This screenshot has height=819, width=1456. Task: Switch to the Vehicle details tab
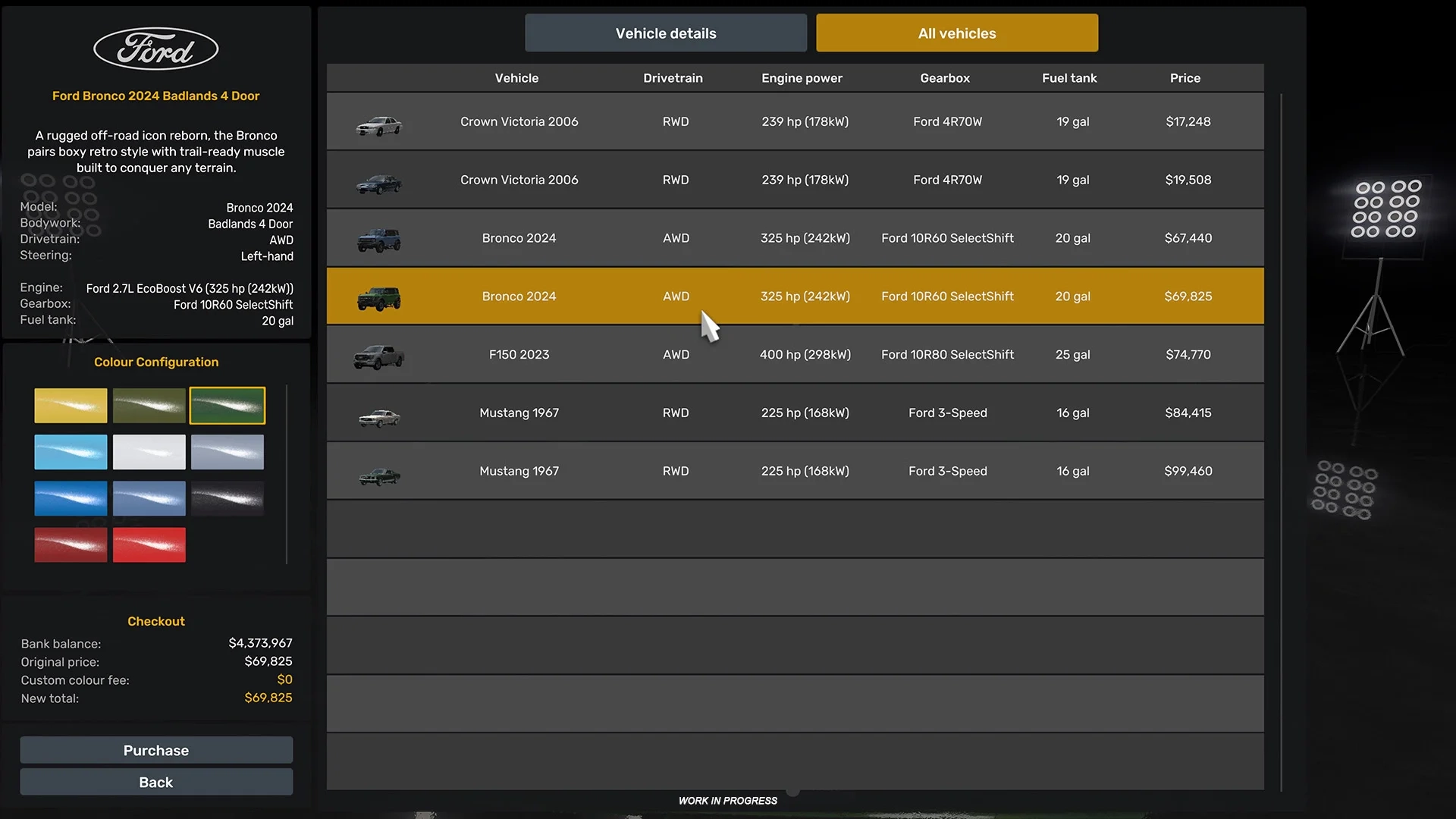tap(666, 33)
